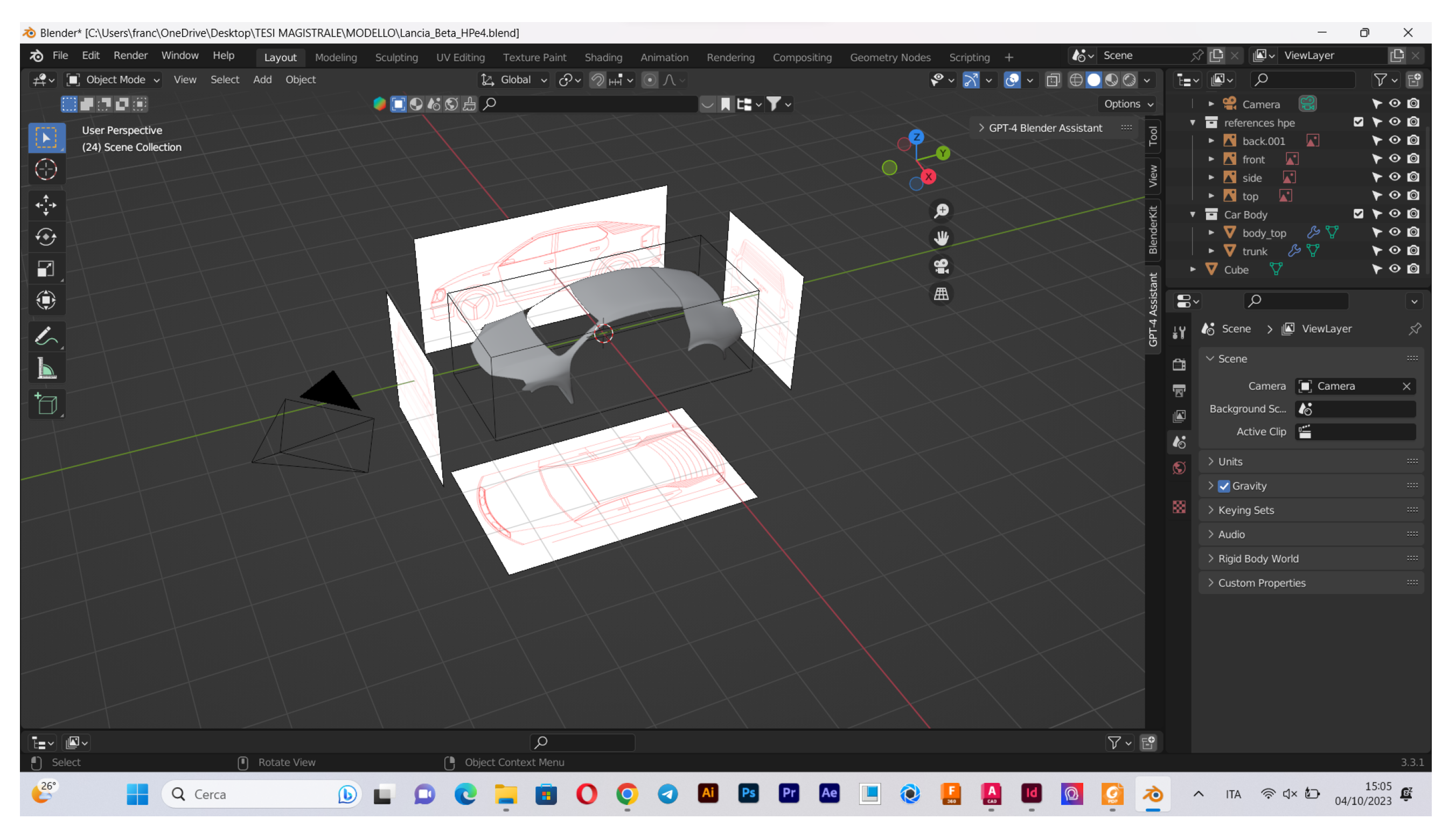Open the Render menu
The height and width of the screenshot is (840, 1449).
click(x=130, y=56)
